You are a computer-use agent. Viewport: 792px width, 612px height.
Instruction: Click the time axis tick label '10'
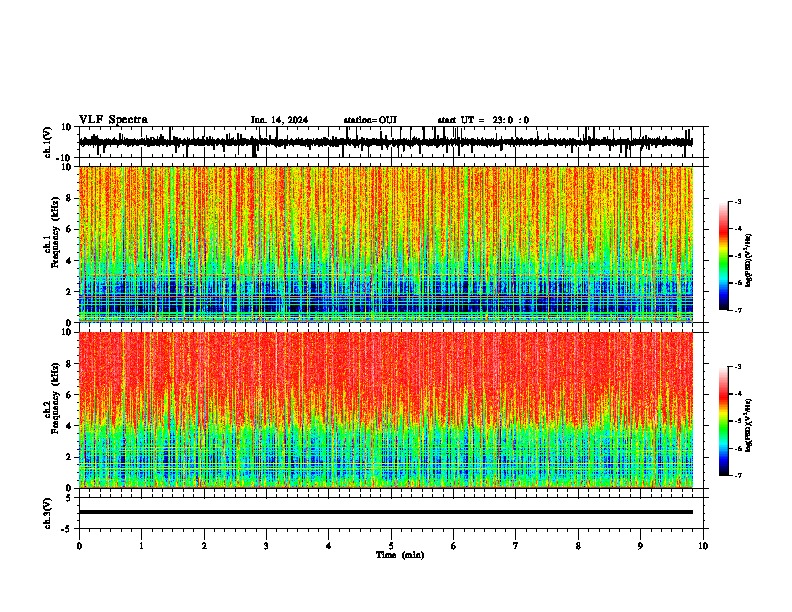click(x=703, y=546)
